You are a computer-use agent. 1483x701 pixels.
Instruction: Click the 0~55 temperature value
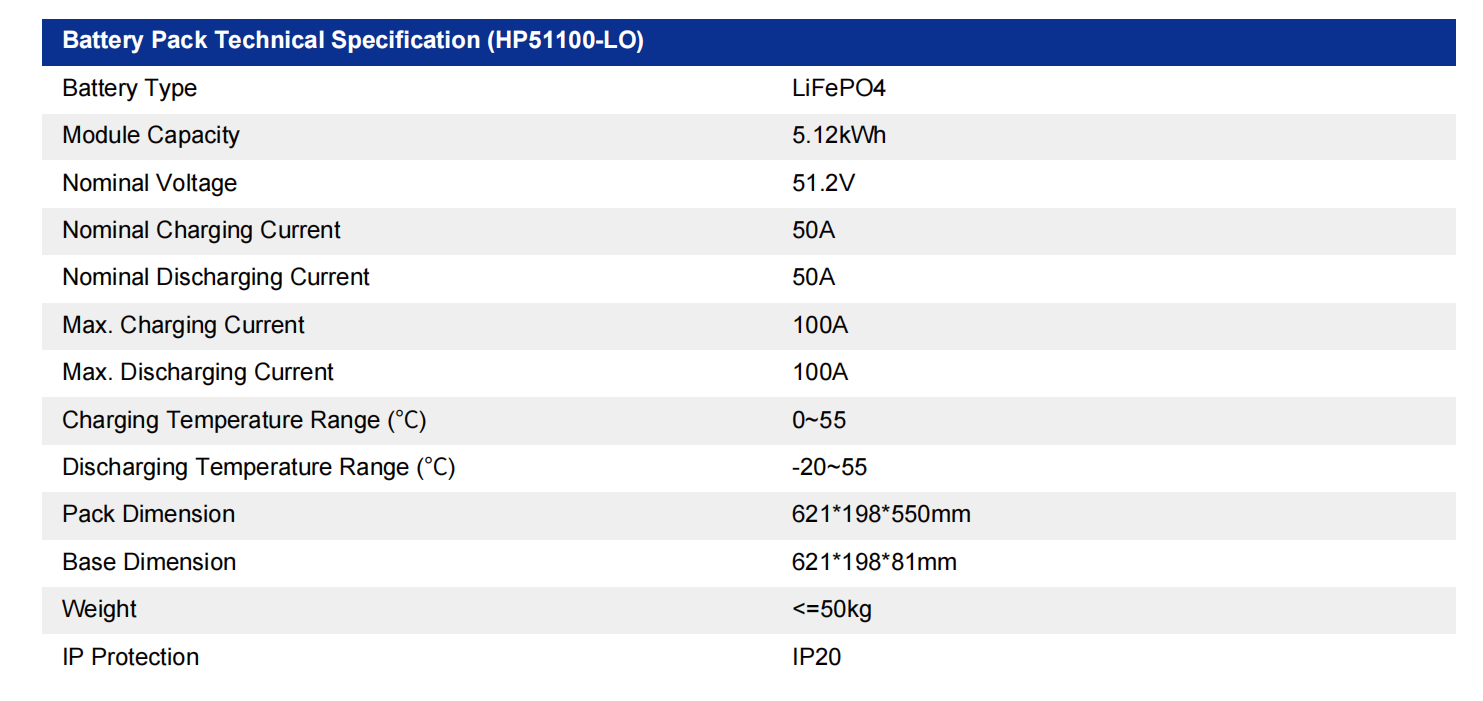(x=818, y=420)
